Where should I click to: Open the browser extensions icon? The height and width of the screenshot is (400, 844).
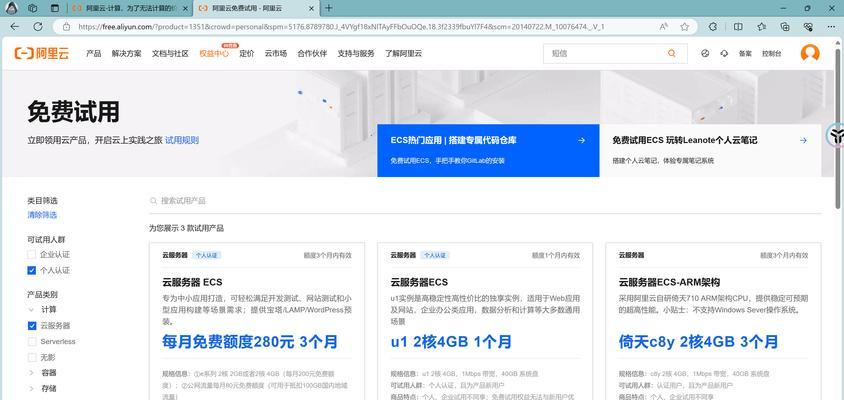[713, 26]
